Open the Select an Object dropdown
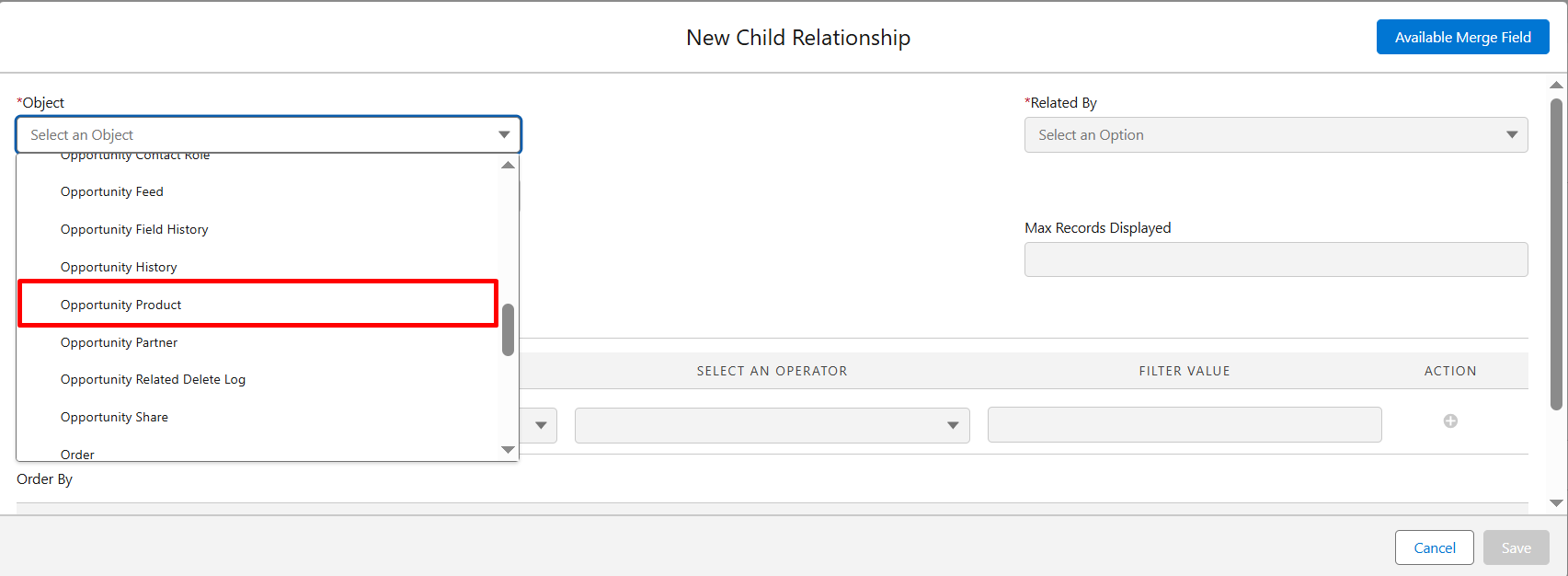 pos(269,135)
